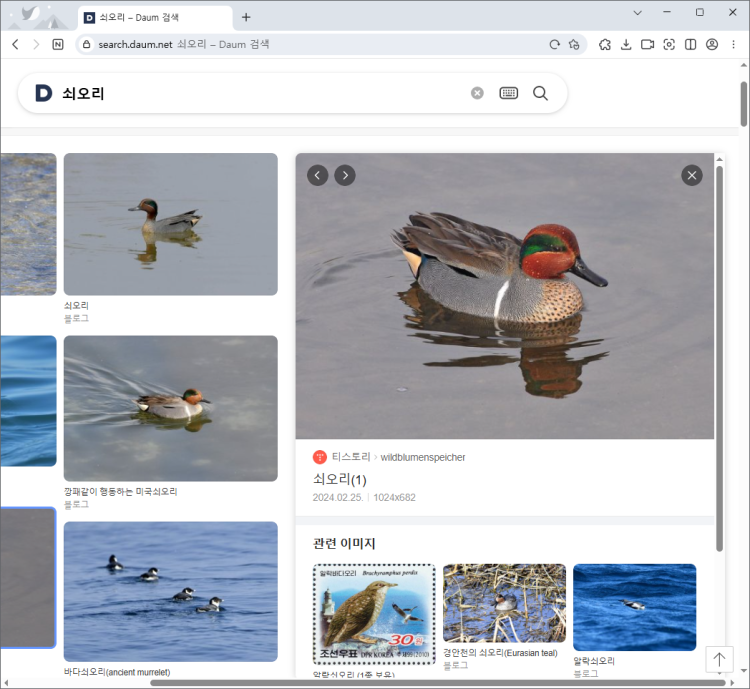Open the wildblumenspeicher source link
The width and height of the screenshot is (750, 689).
(x=422, y=457)
